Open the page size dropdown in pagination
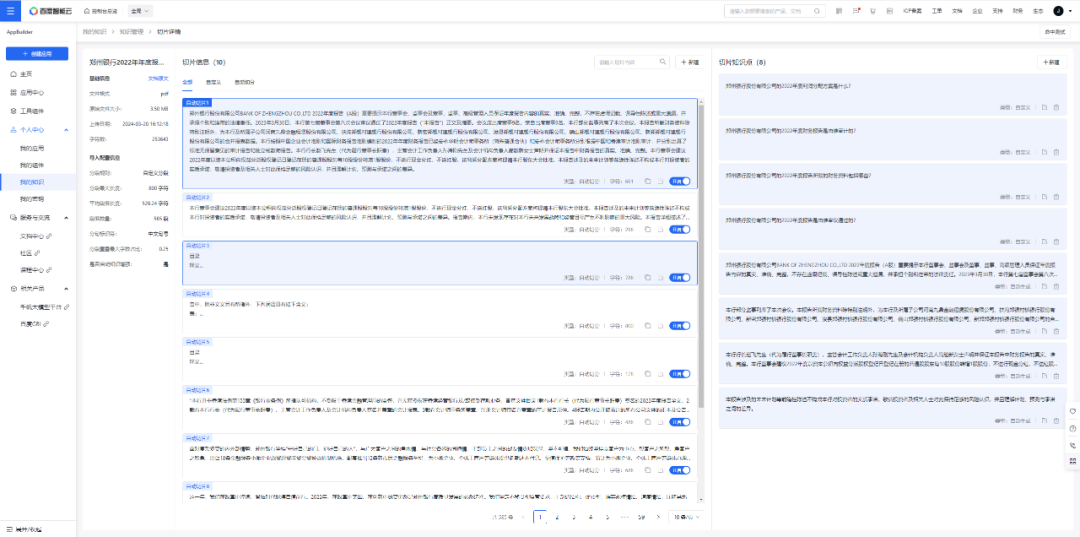1080x537 pixels. click(684, 517)
